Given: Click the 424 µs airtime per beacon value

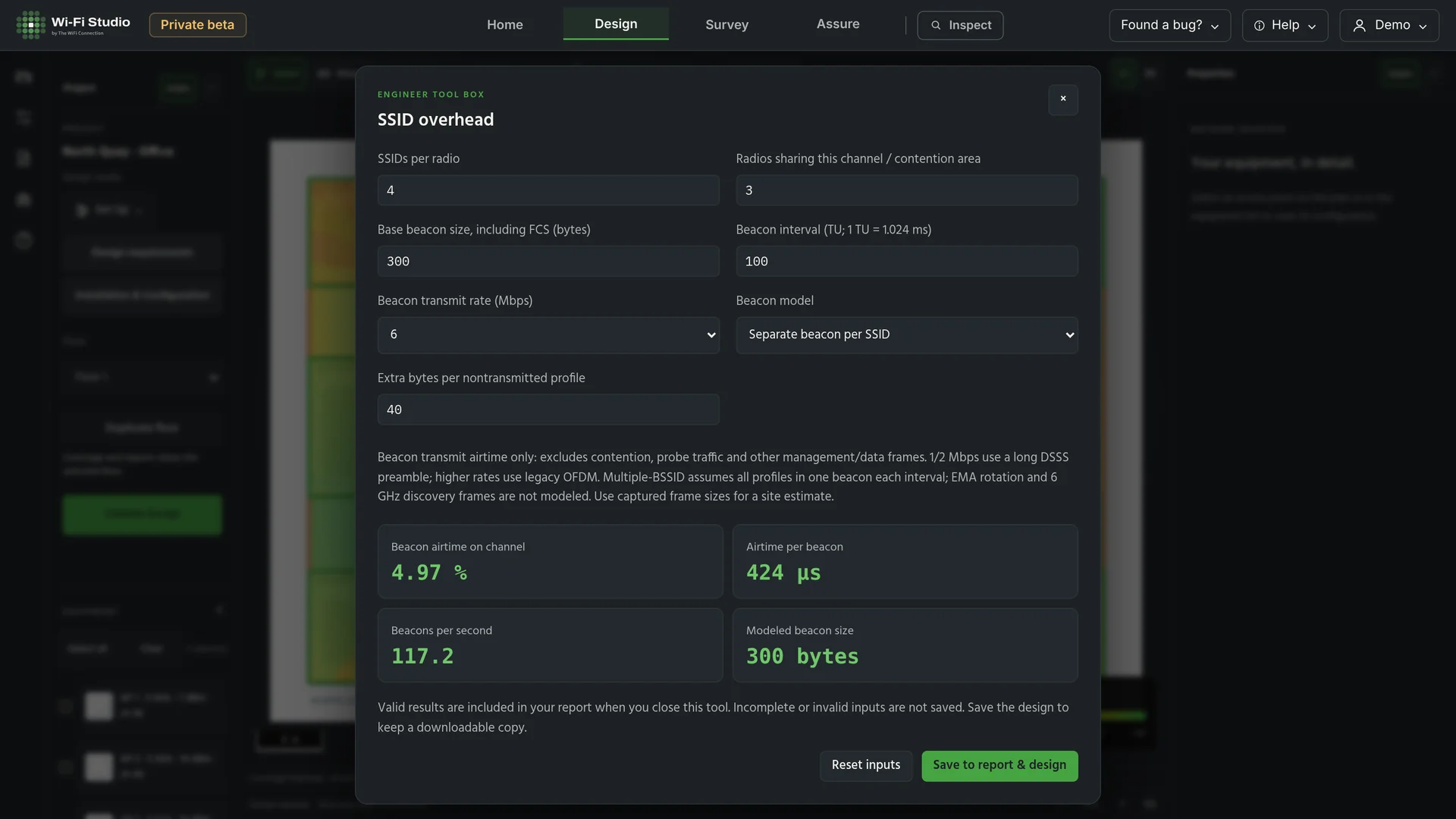Looking at the screenshot, I should (783, 573).
